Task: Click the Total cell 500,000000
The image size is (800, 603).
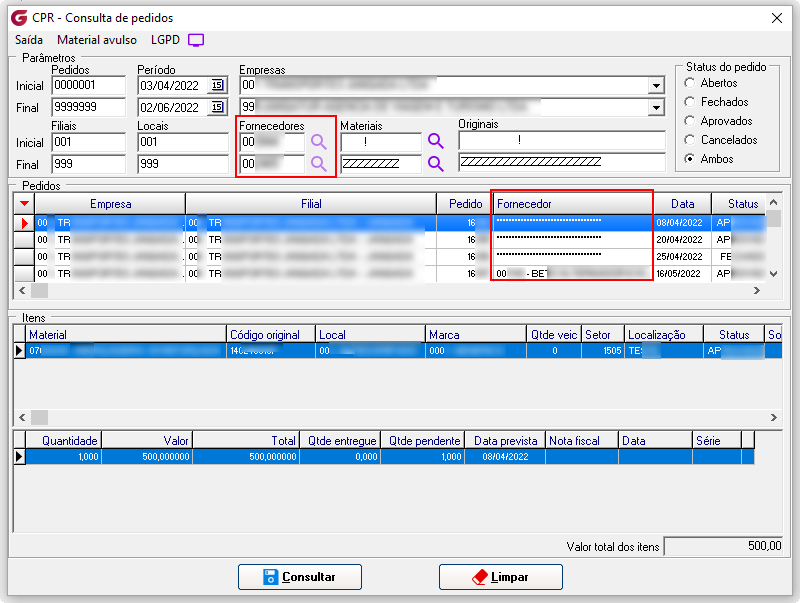Action: coord(246,457)
